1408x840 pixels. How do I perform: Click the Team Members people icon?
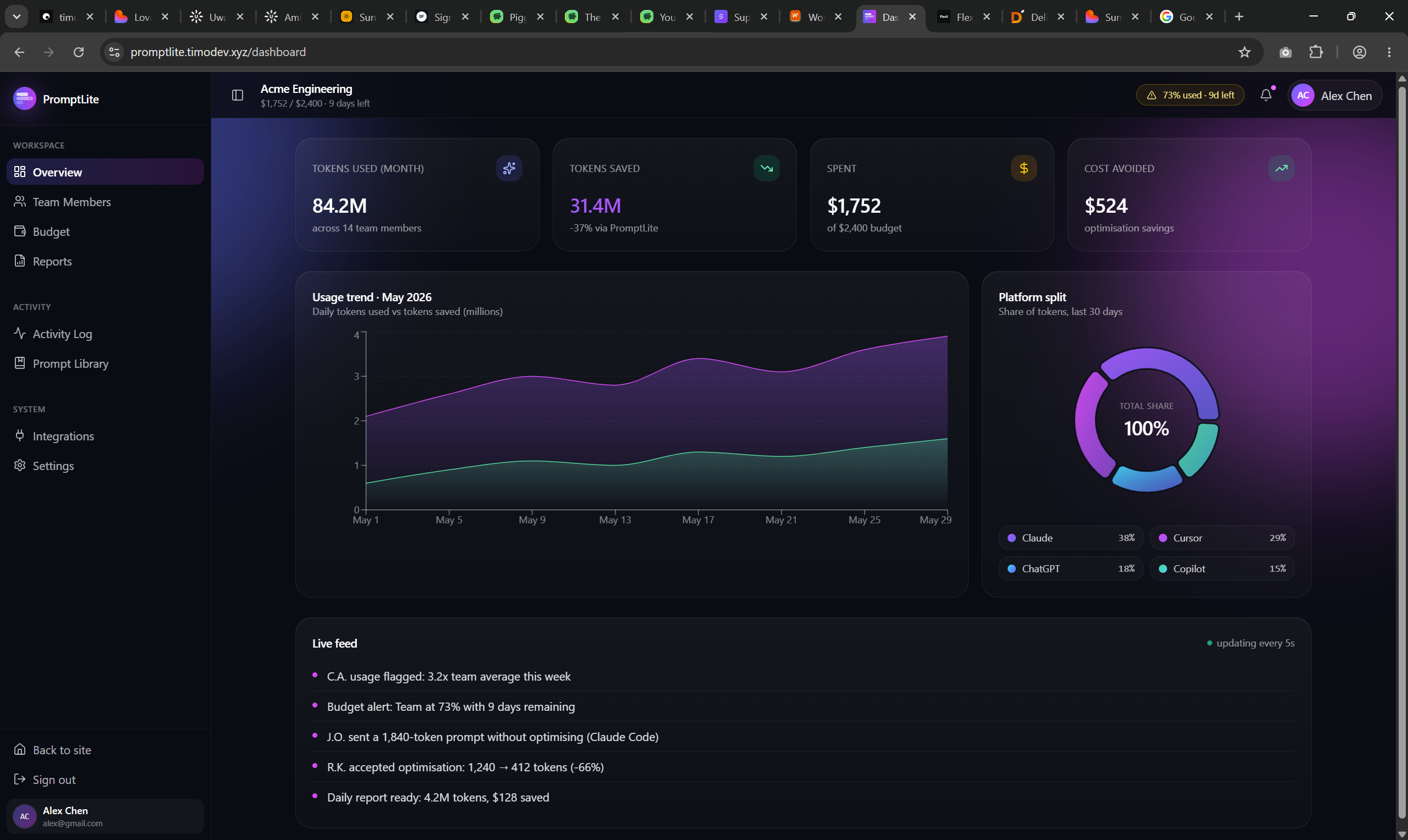(20, 202)
